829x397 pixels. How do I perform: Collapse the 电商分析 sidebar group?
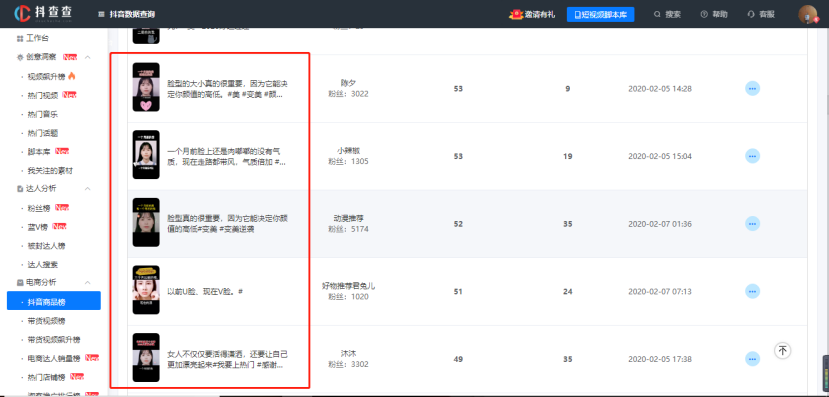88,282
